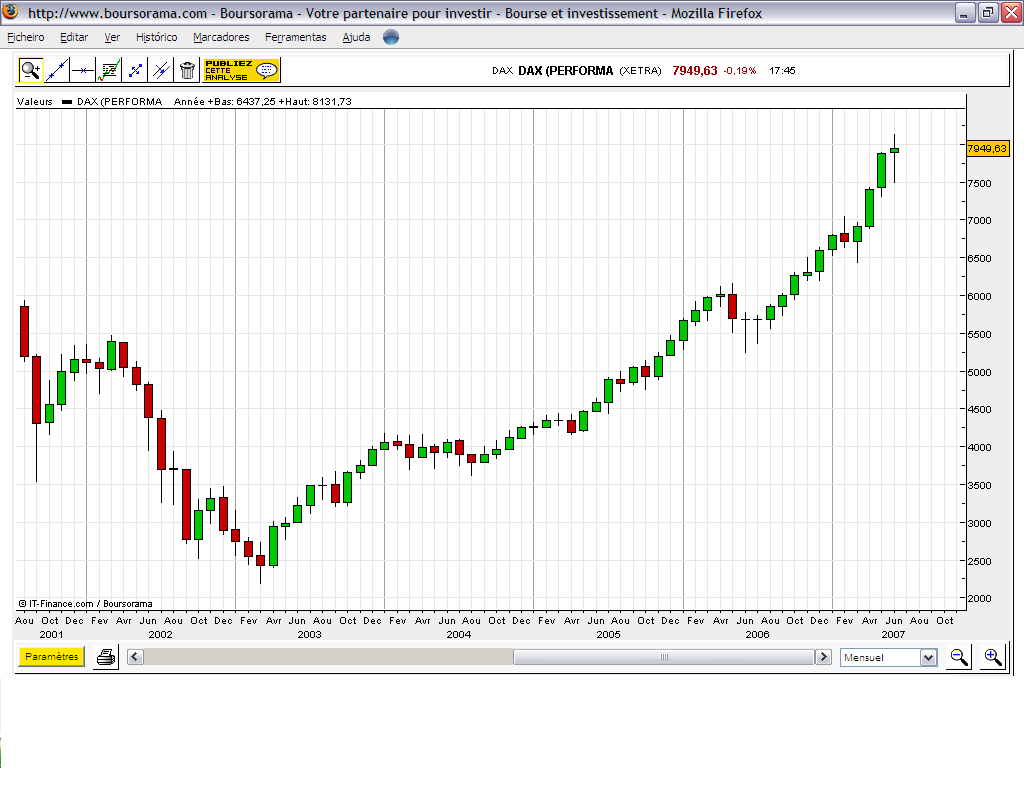Click the 6000 price axis label
Screen dimensions: 1024x800
click(x=980, y=296)
